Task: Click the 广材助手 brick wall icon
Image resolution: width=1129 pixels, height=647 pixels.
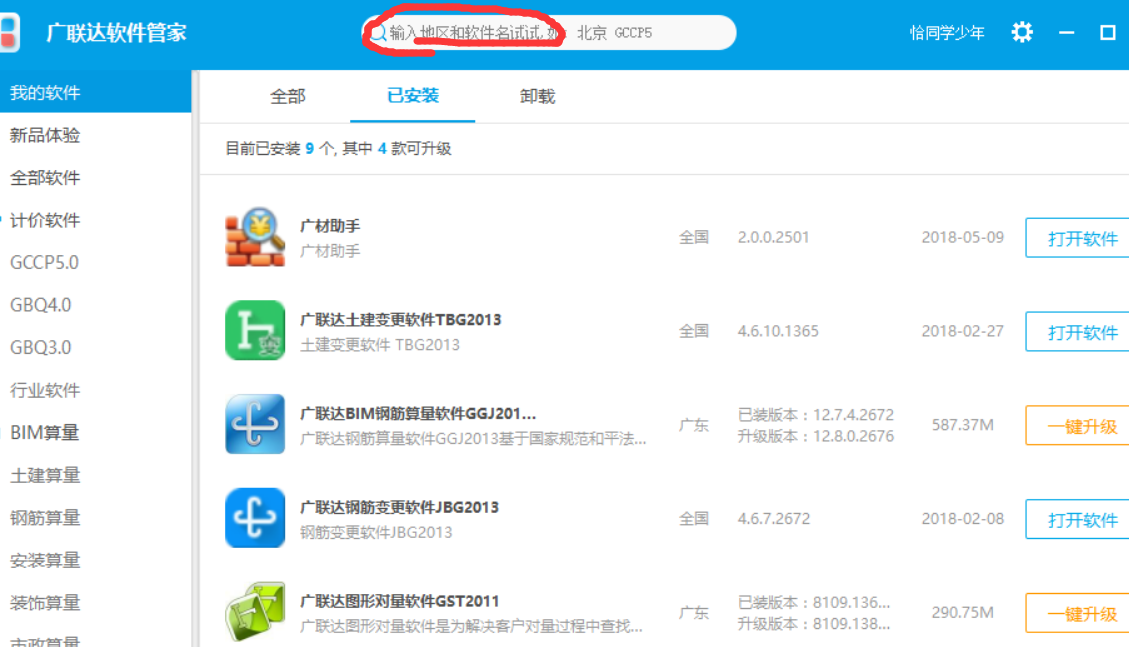Action: coord(255,237)
